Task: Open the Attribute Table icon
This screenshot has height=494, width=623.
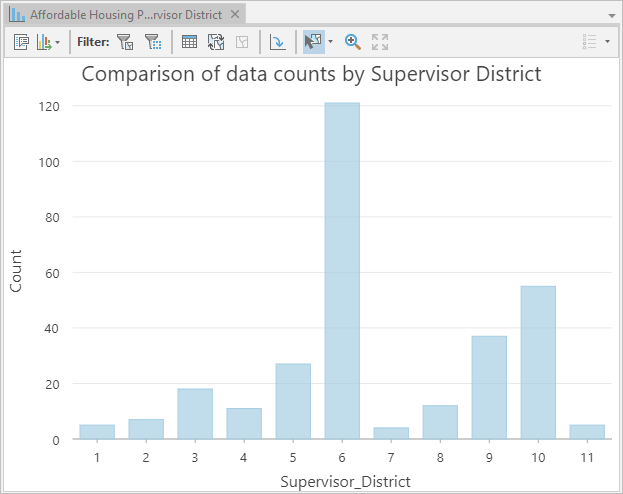Action: point(189,42)
